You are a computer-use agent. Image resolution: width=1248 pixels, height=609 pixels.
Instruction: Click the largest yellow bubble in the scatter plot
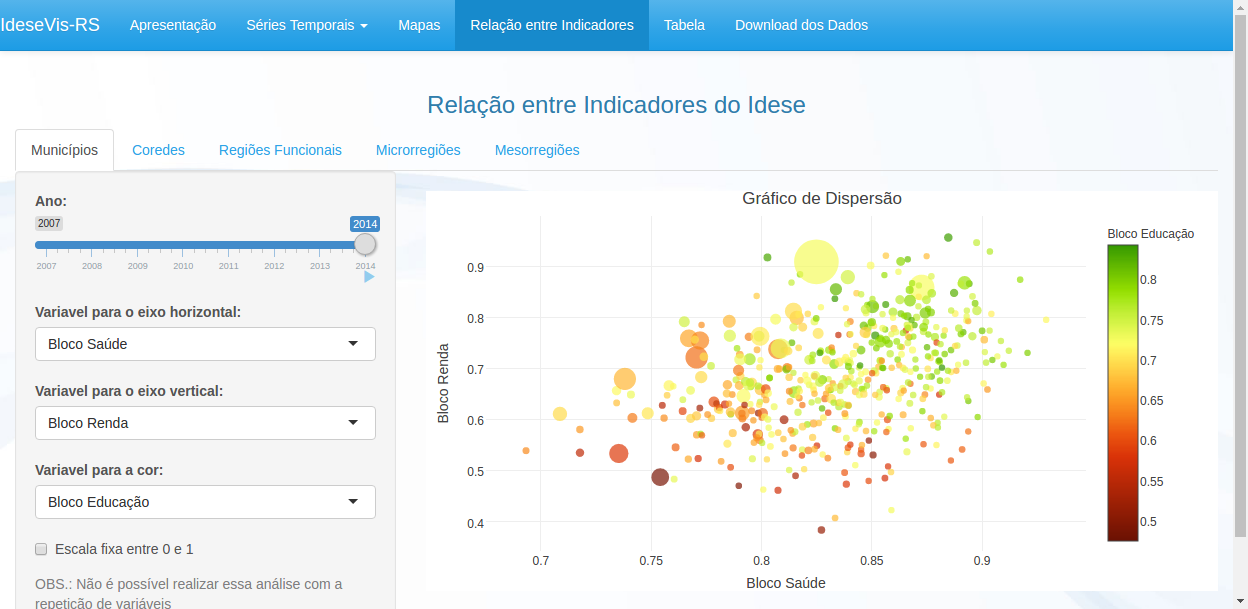[816, 263]
